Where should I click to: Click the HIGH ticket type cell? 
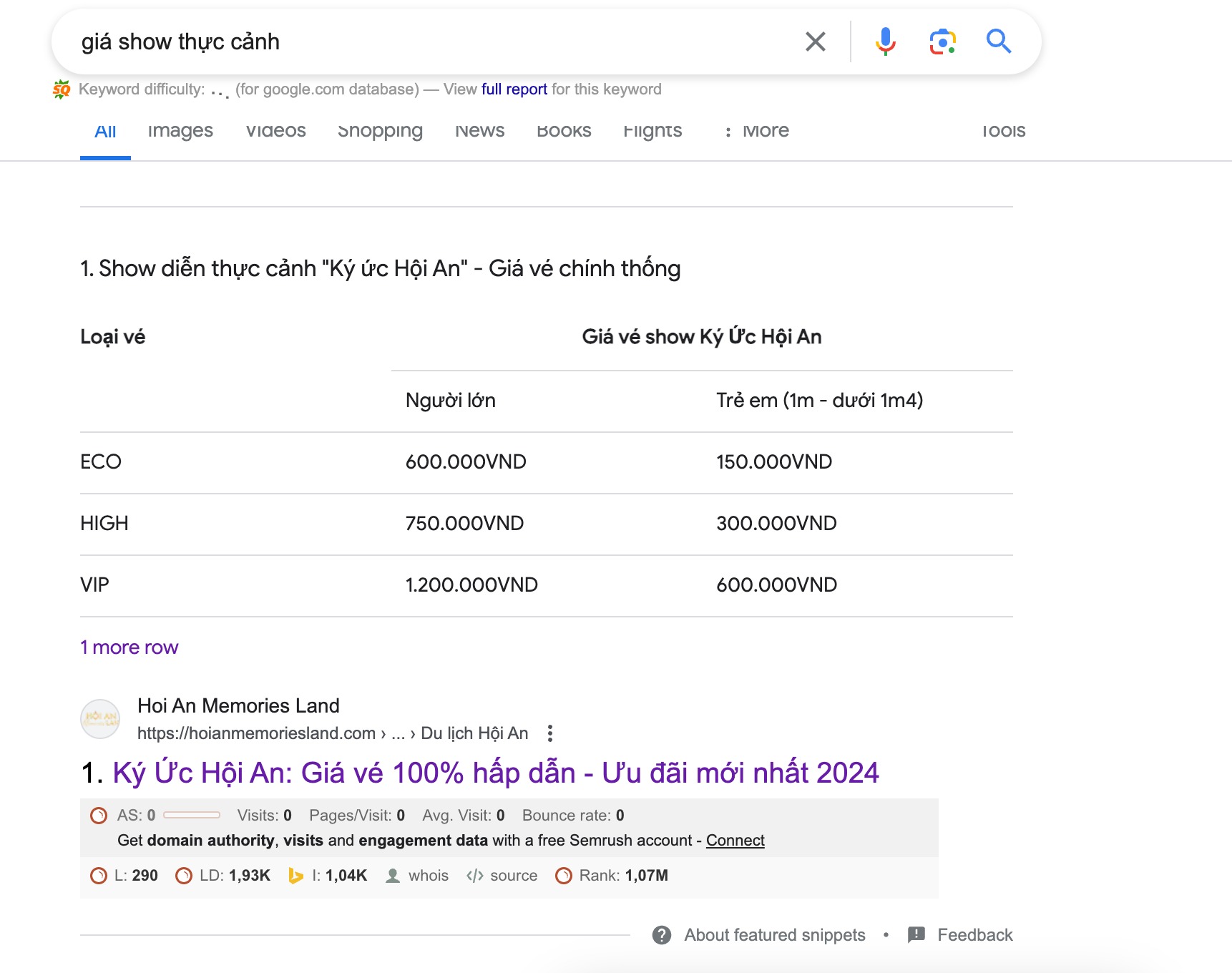tap(104, 524)
